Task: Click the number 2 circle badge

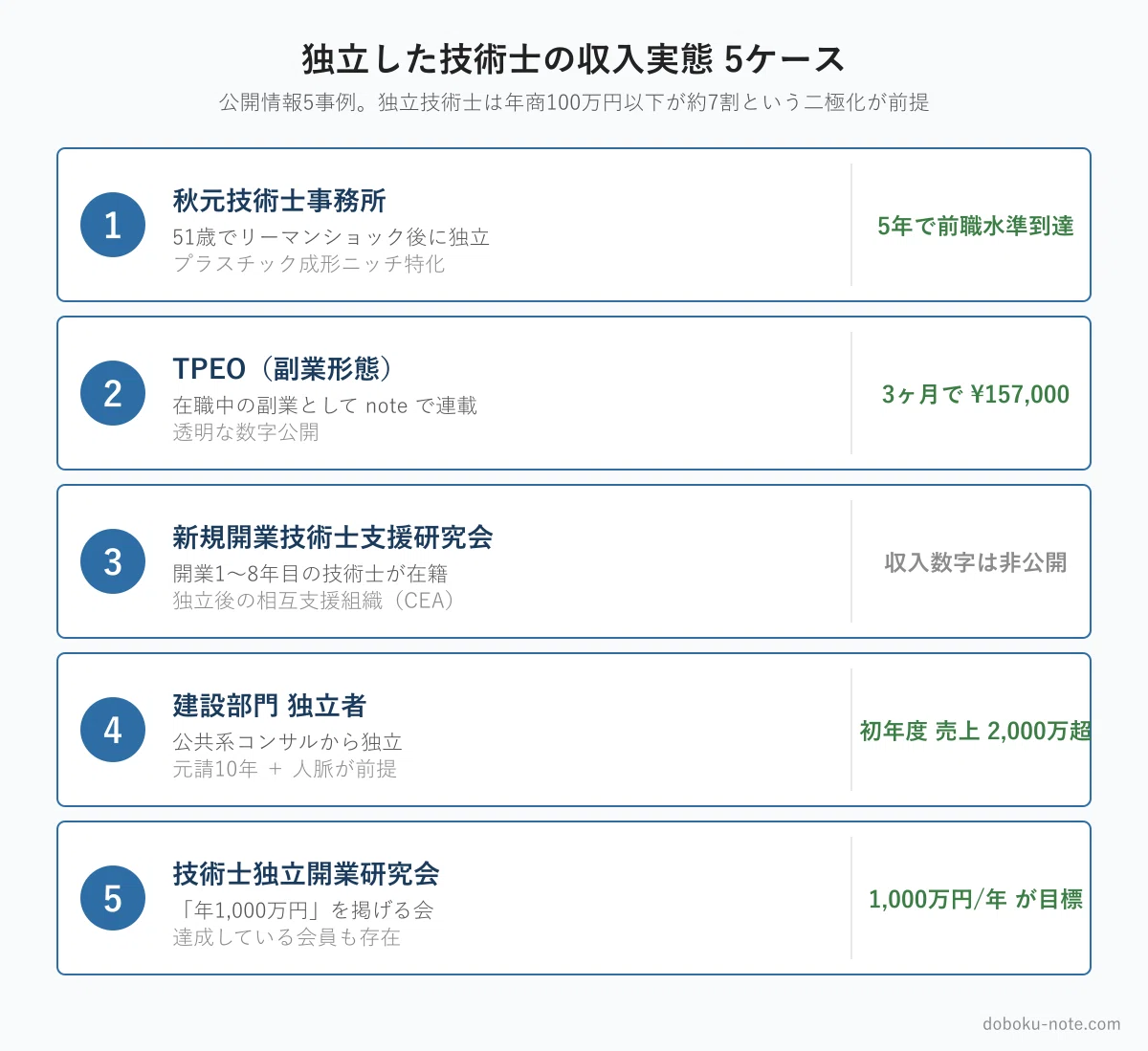Action: point(113,393)
